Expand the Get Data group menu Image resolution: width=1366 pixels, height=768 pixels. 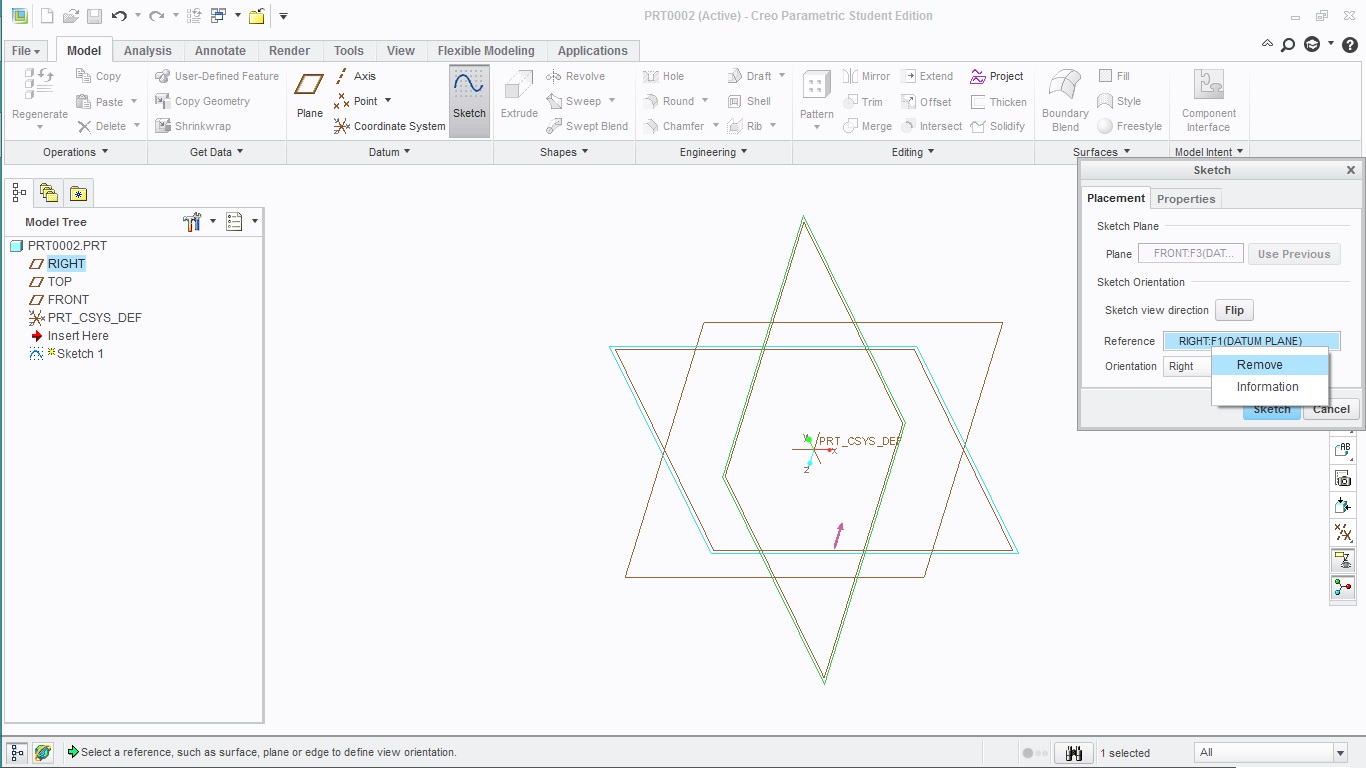point(217,152)
